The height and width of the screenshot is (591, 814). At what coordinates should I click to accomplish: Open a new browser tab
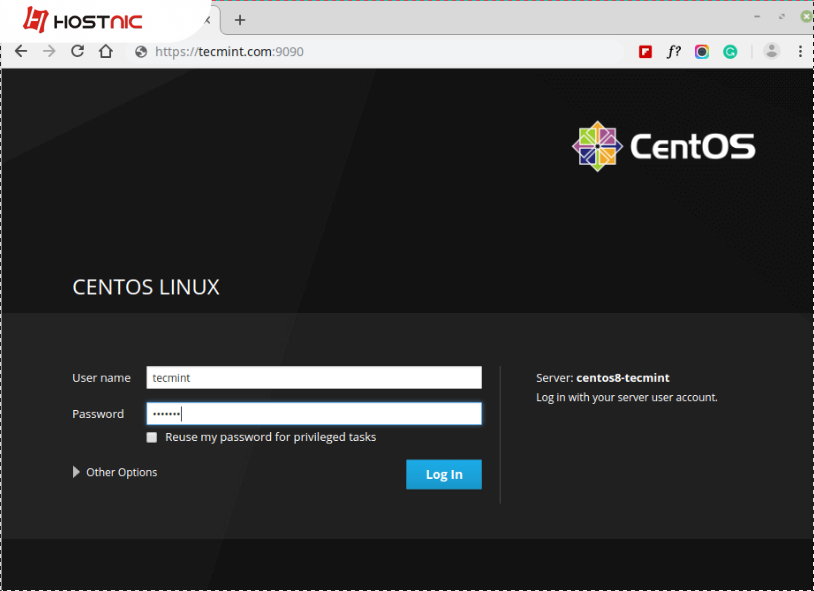point(239,20)
